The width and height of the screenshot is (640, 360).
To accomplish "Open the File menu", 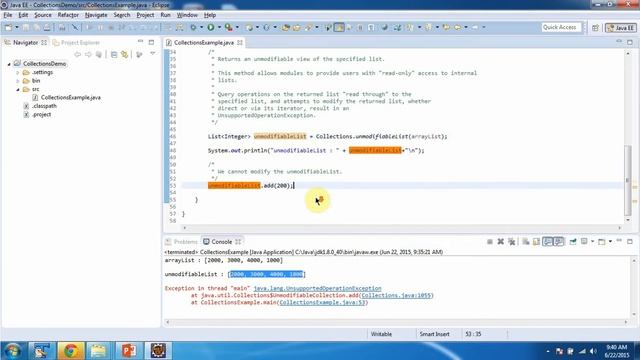I will pyautogui.click(x=8, y=15).
